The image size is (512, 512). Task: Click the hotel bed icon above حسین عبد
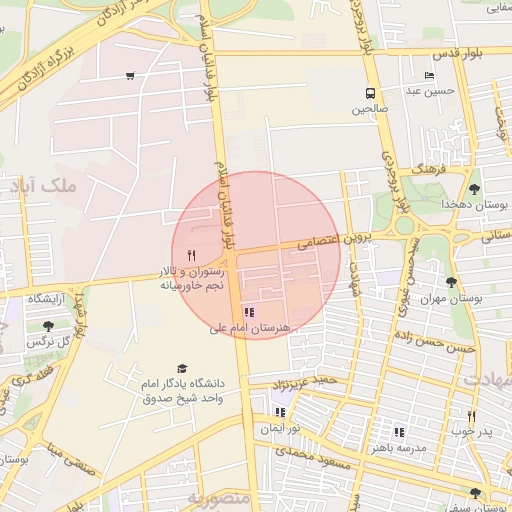[430, 76]
